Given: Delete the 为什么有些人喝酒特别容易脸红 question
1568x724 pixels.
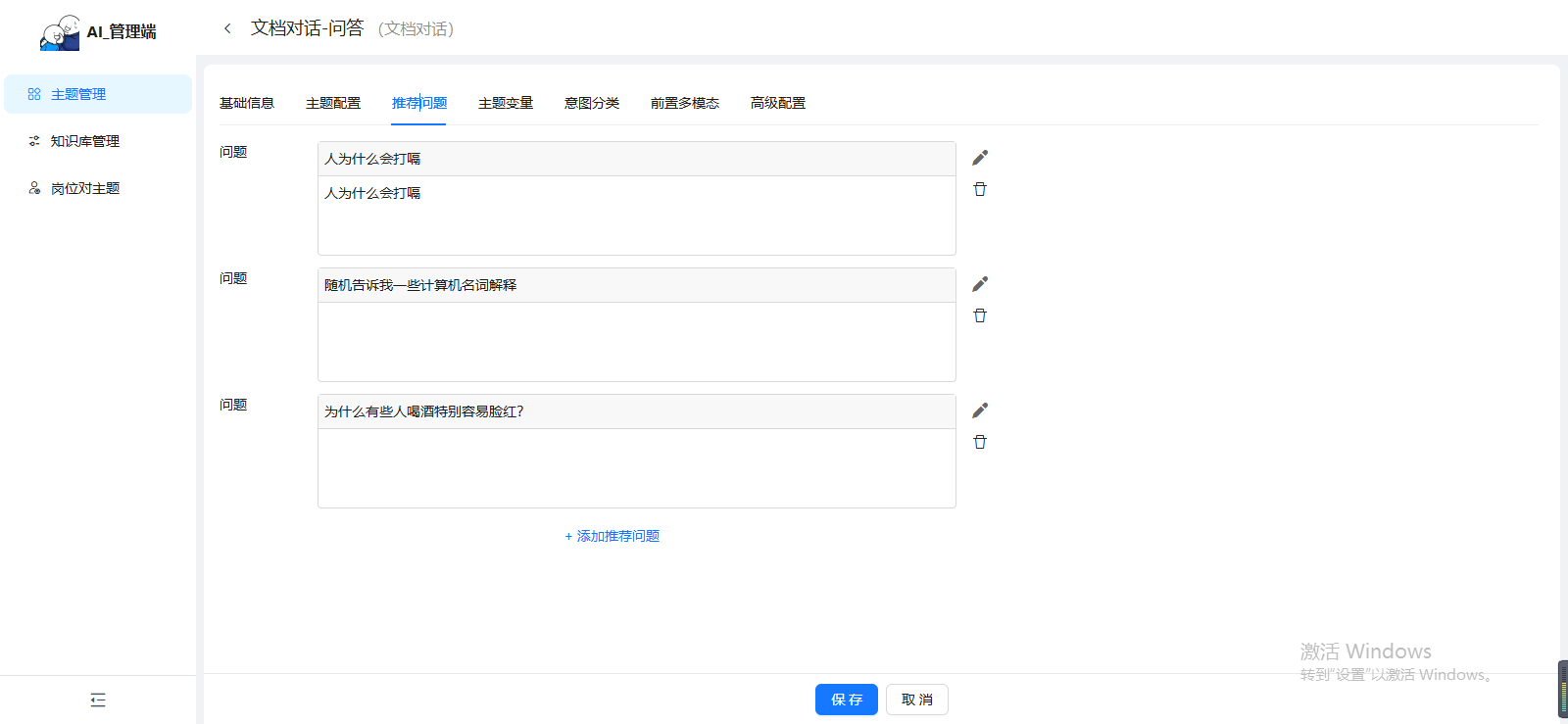Looking at the screenshot, I should click(x=979, y=442).
